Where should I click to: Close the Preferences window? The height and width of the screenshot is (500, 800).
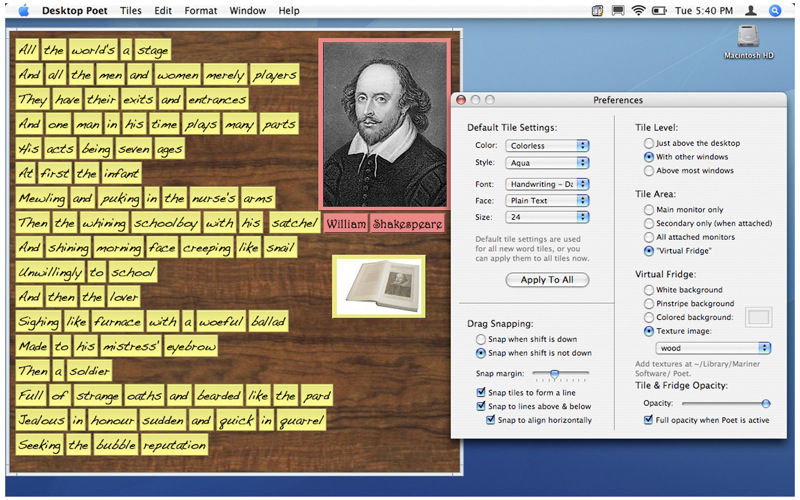pos(461,100)
